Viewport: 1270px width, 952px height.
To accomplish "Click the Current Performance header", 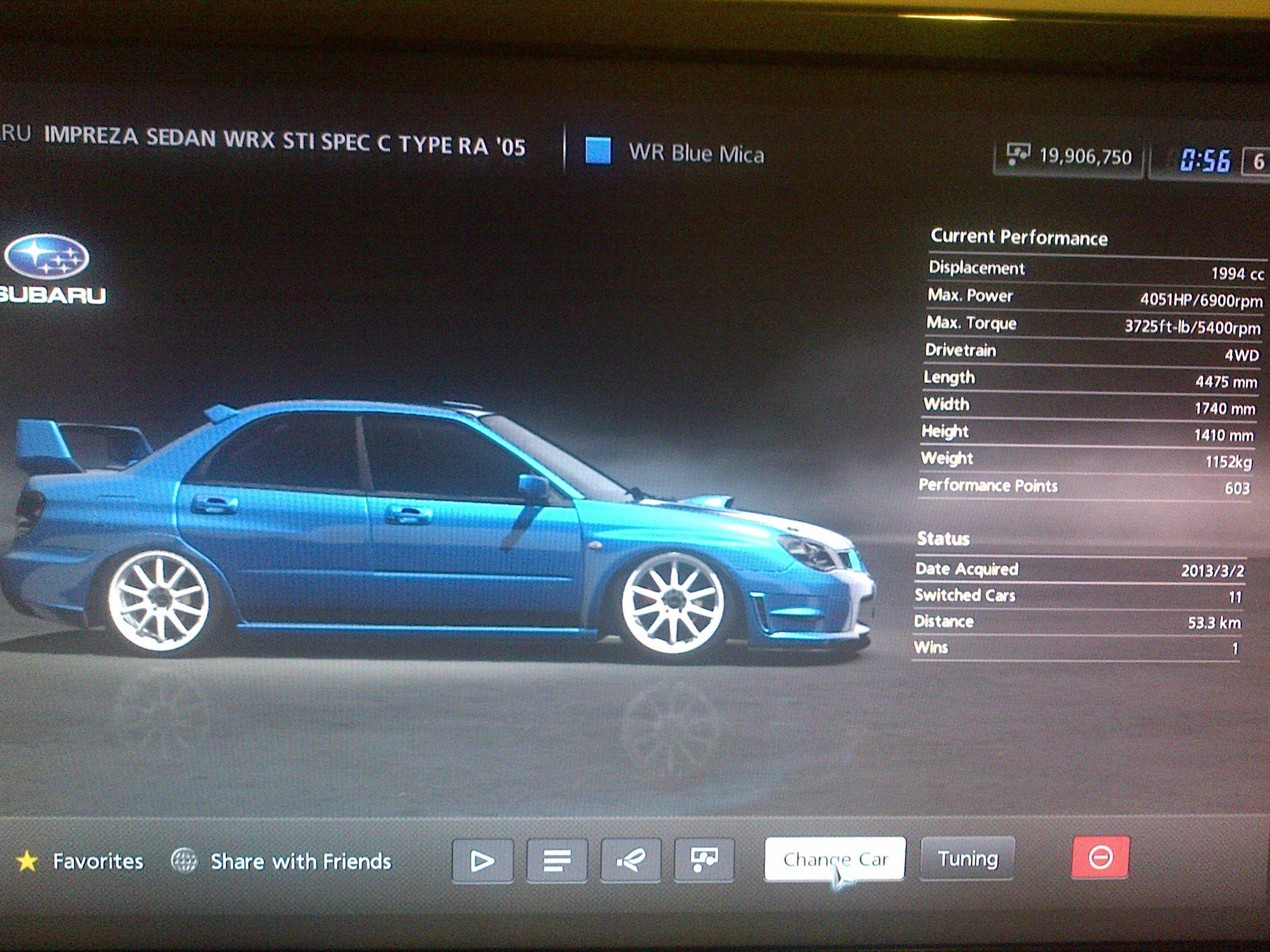I will point(1018,237).
